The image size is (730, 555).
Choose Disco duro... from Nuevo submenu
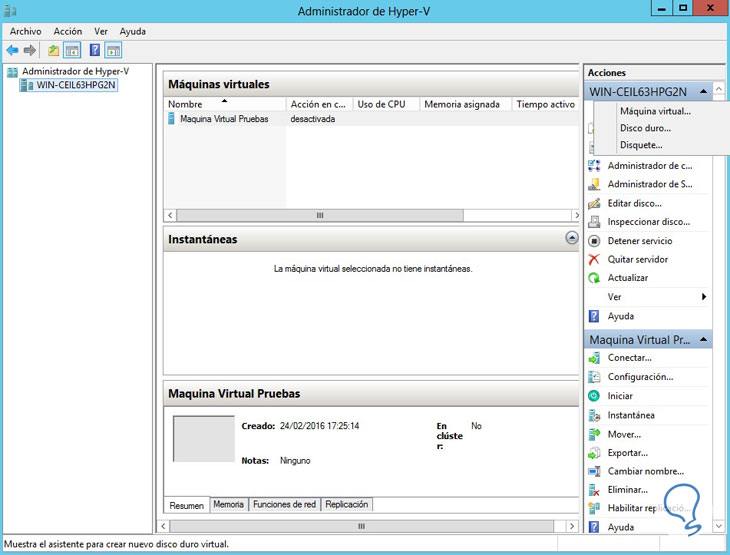(645, 128)
